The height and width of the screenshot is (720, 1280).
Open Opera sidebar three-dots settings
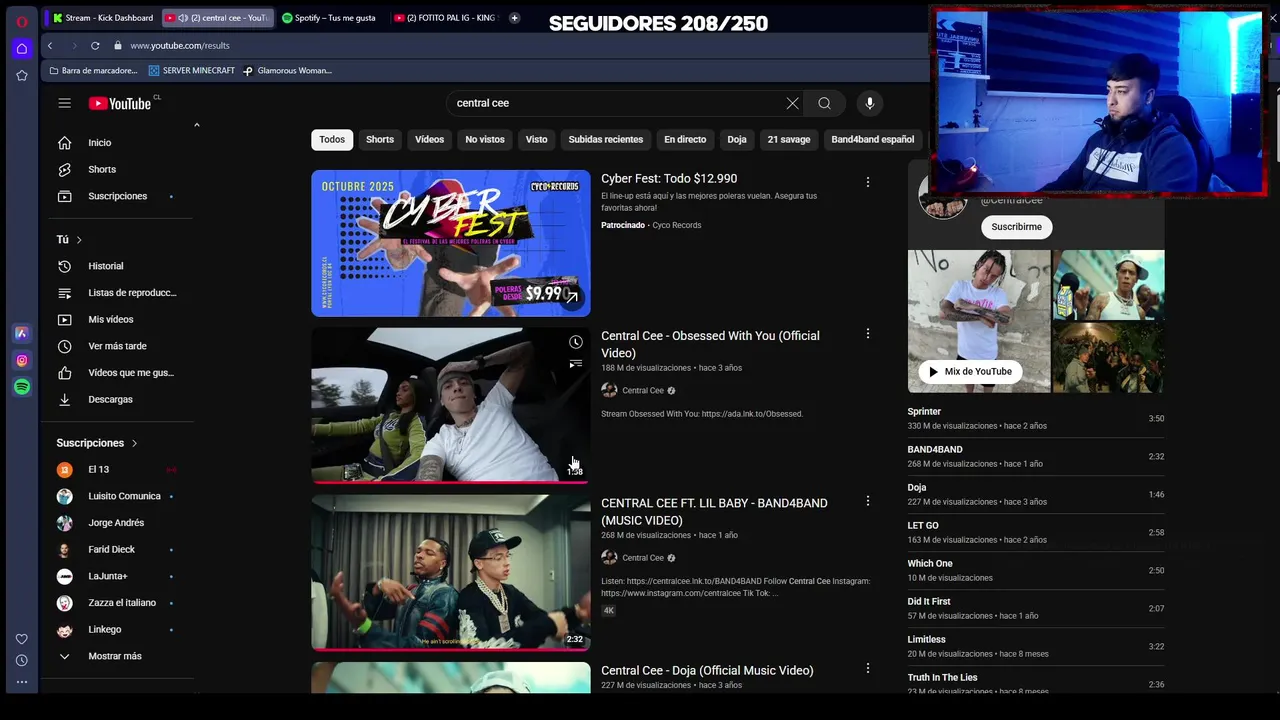tap(21, 682)
